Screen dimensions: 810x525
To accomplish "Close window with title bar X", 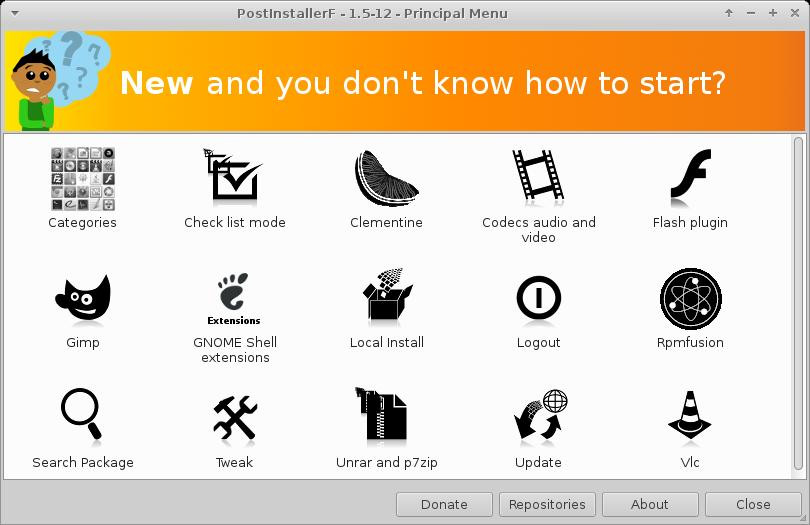I will point(795,13).
